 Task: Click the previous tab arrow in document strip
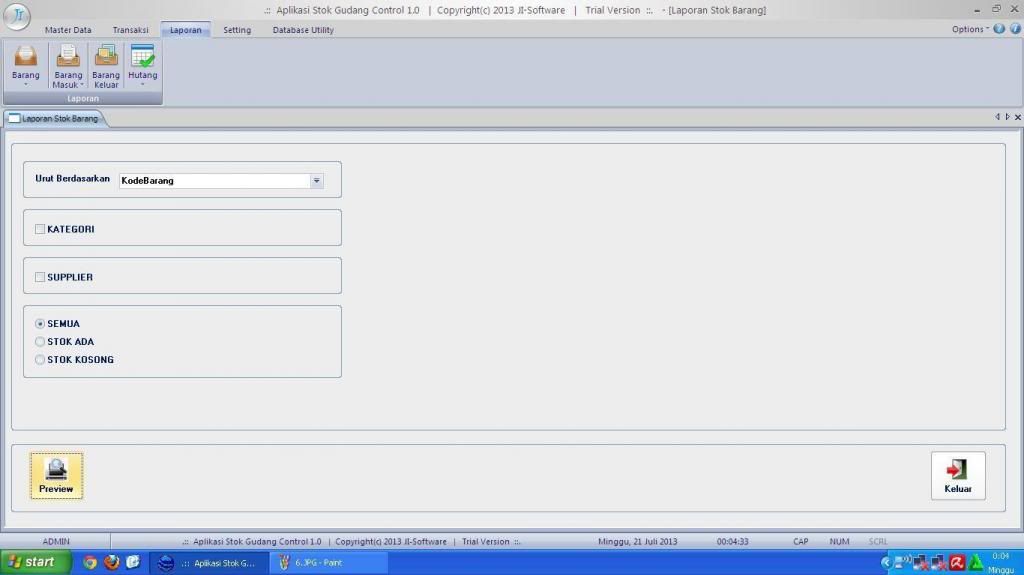997,117
